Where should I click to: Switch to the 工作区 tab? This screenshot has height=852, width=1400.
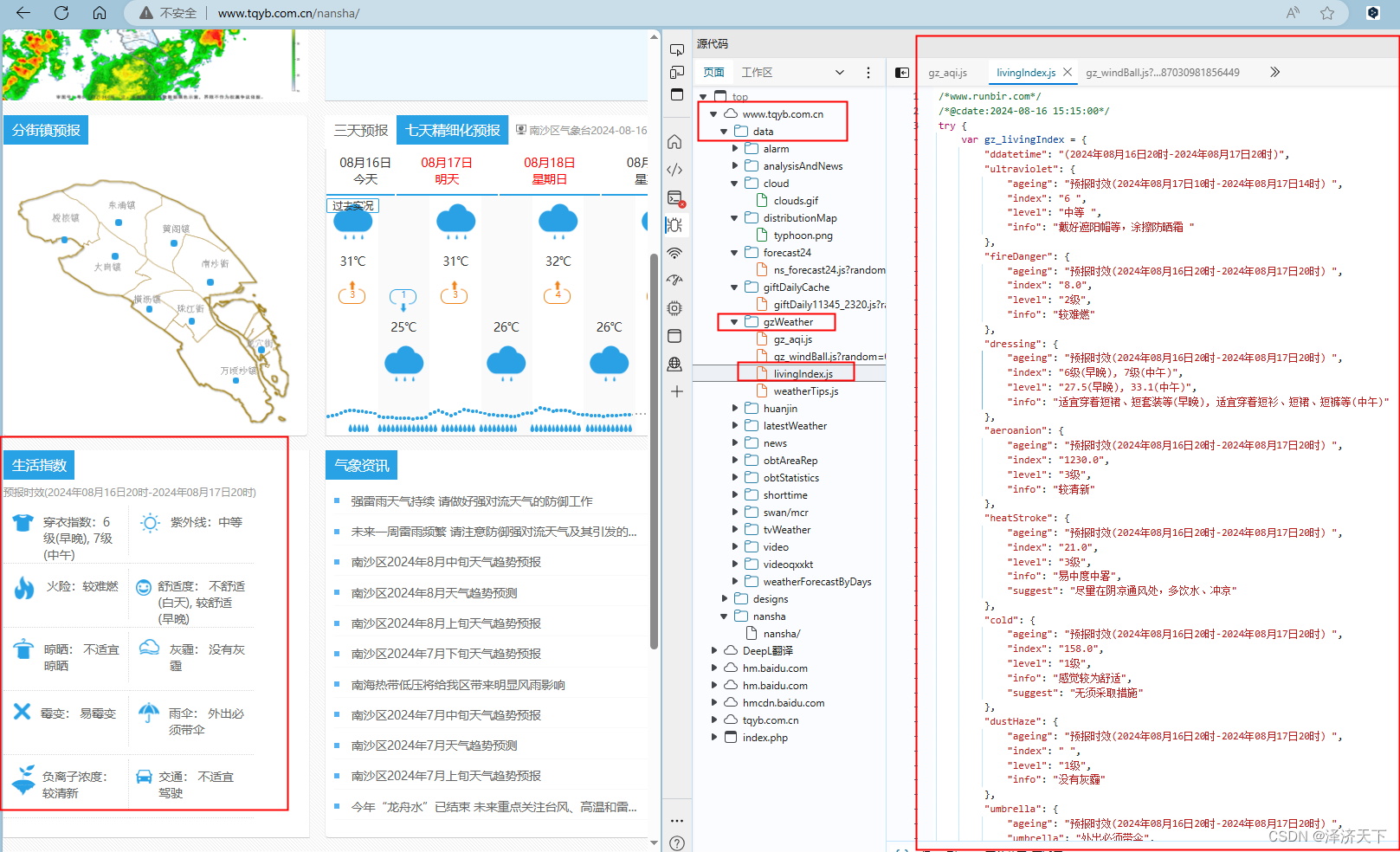tap(757, 73)
